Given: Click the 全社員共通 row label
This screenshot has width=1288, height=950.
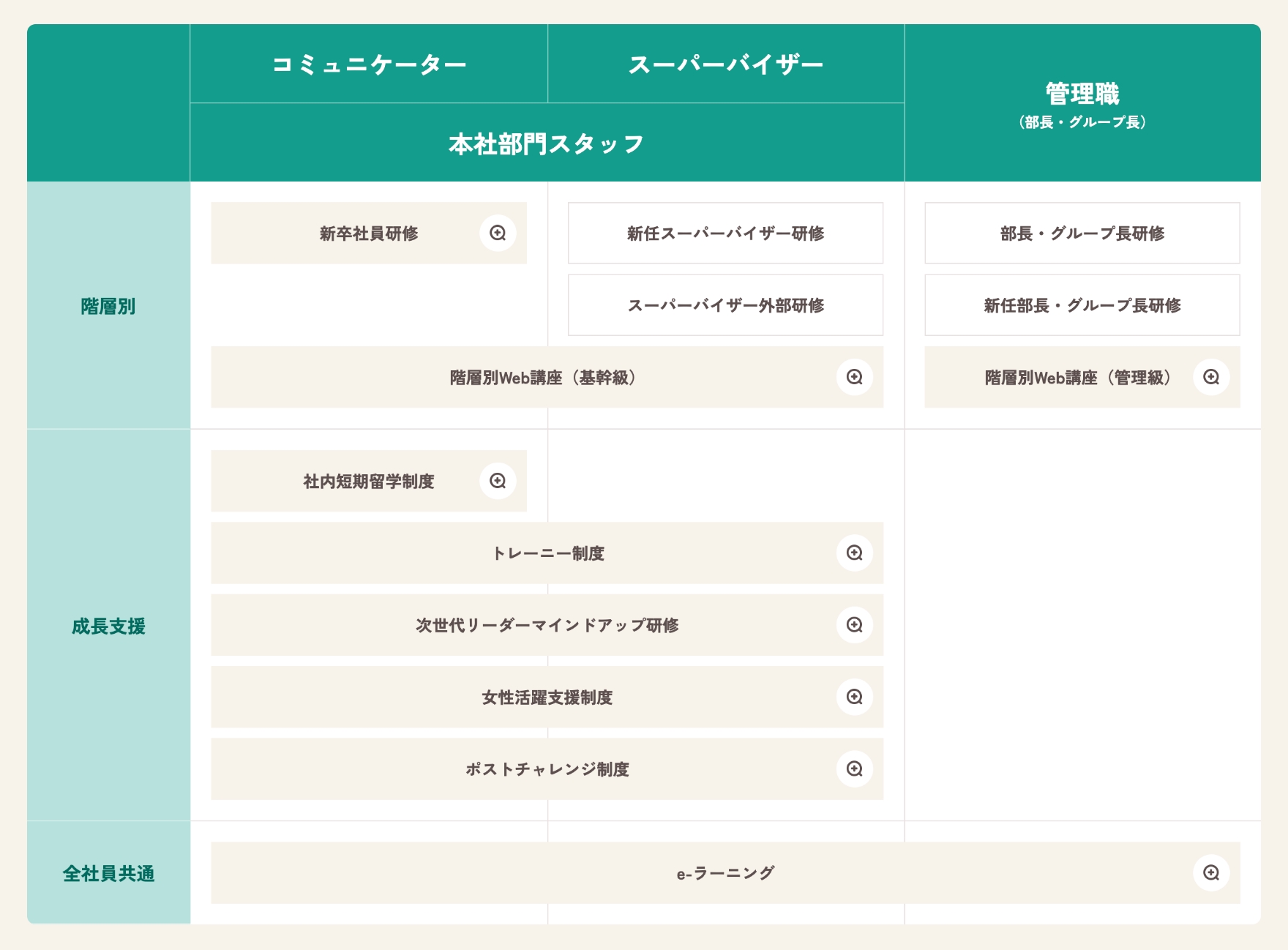Looking at the screenshot, I should 108,873.
